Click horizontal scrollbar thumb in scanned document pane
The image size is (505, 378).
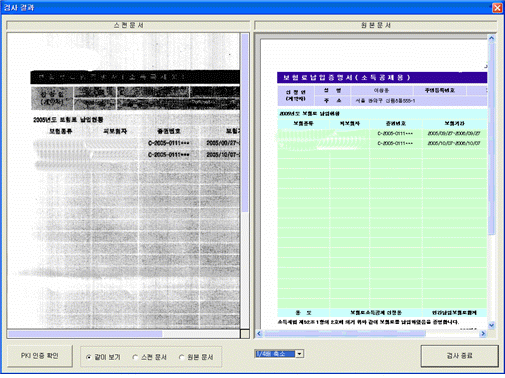[x=85, y=334]
